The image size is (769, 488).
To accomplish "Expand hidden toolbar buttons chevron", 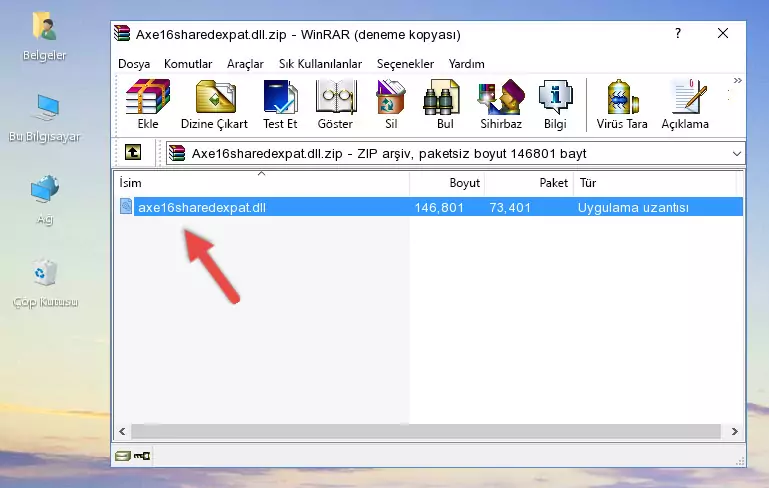I will coord(738,80).
